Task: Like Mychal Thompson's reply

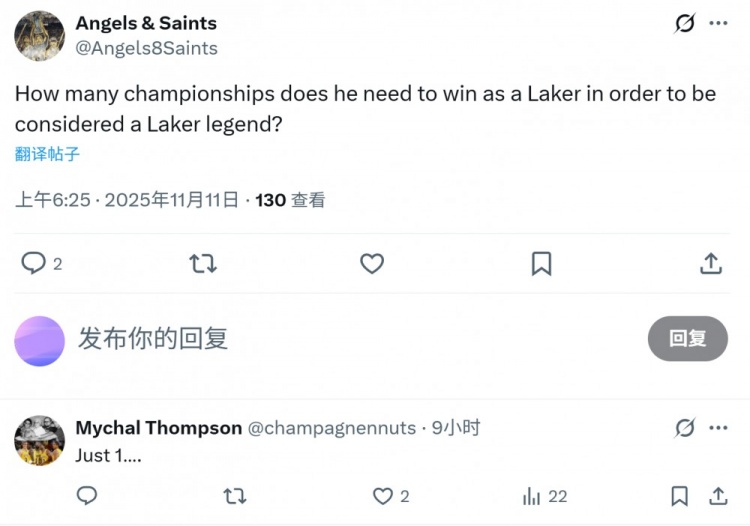Action: 383,496
